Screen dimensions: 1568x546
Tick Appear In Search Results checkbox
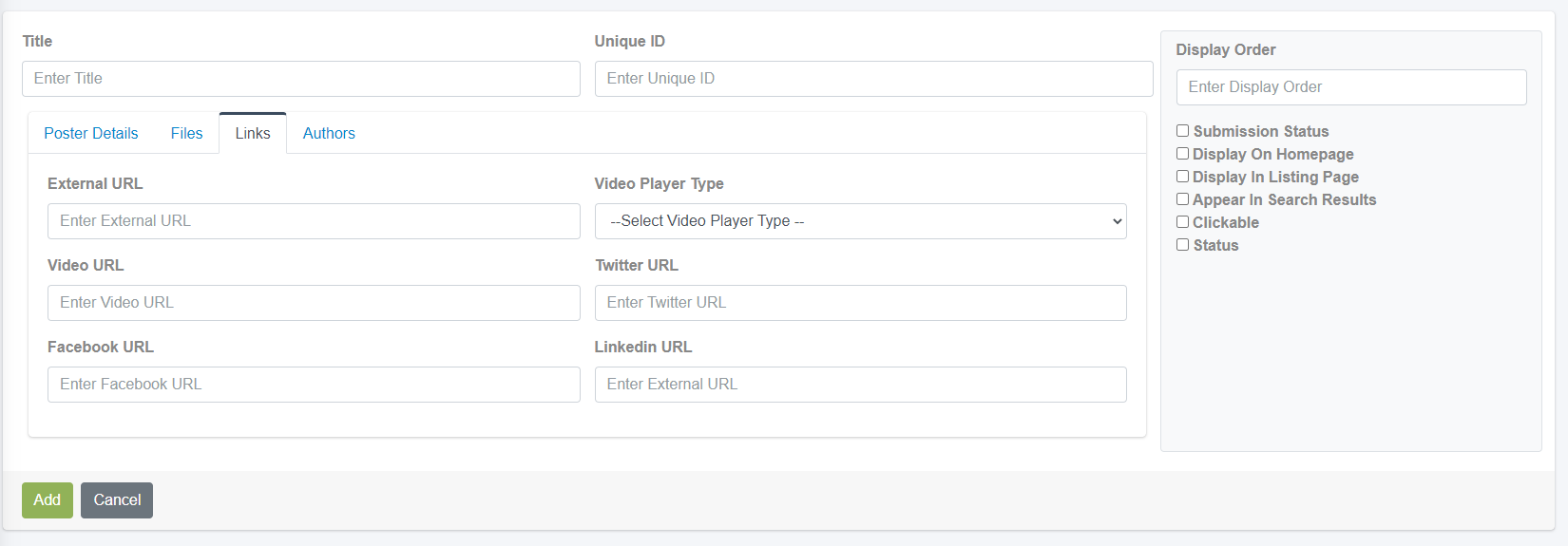click(x=1182, y=199)
